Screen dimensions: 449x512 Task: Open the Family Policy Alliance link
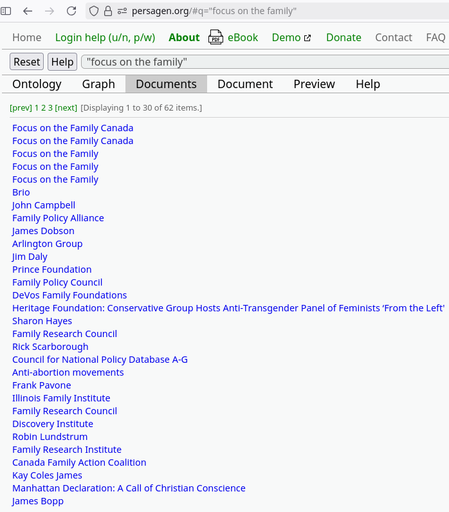click(x=58, y=218)
